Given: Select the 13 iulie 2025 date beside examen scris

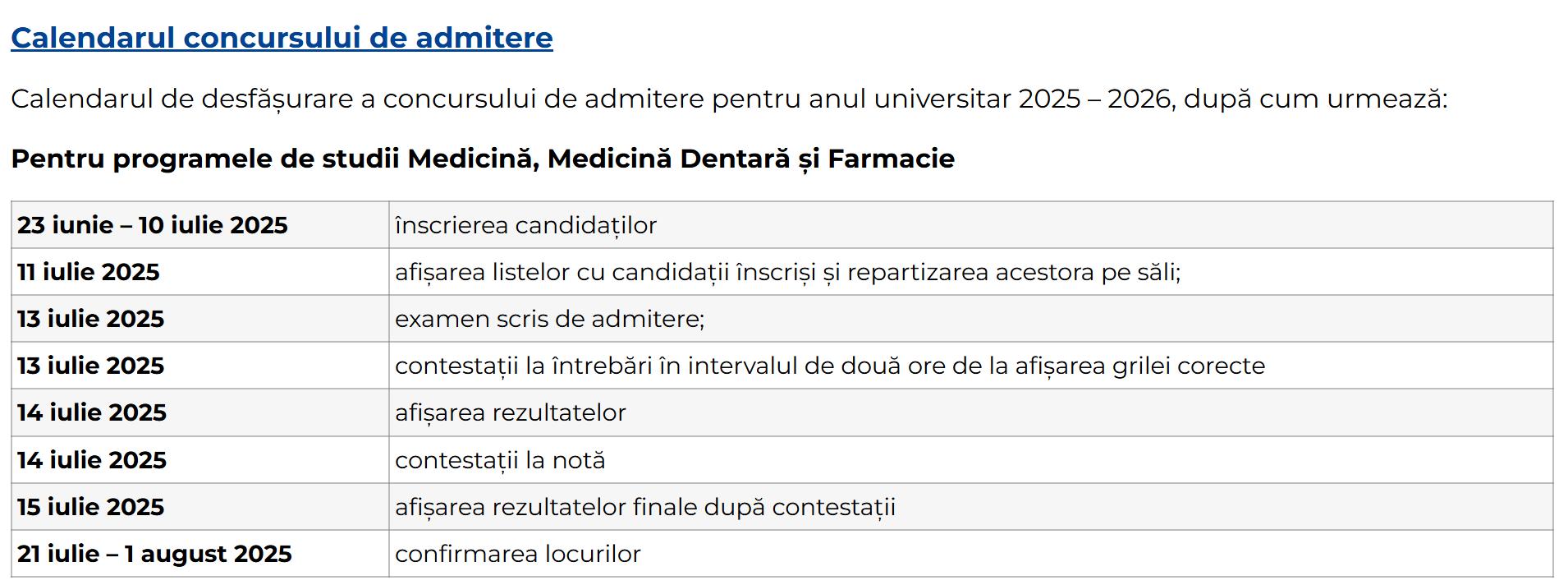Looking at the screenshot, I should (91, 319).
